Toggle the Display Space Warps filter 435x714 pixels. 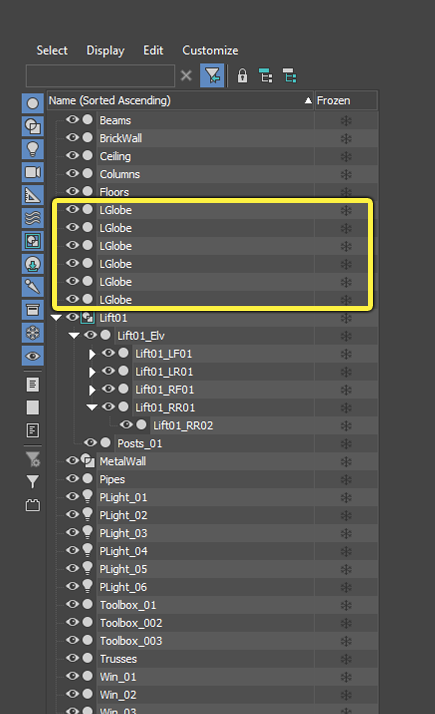(32, 218)
